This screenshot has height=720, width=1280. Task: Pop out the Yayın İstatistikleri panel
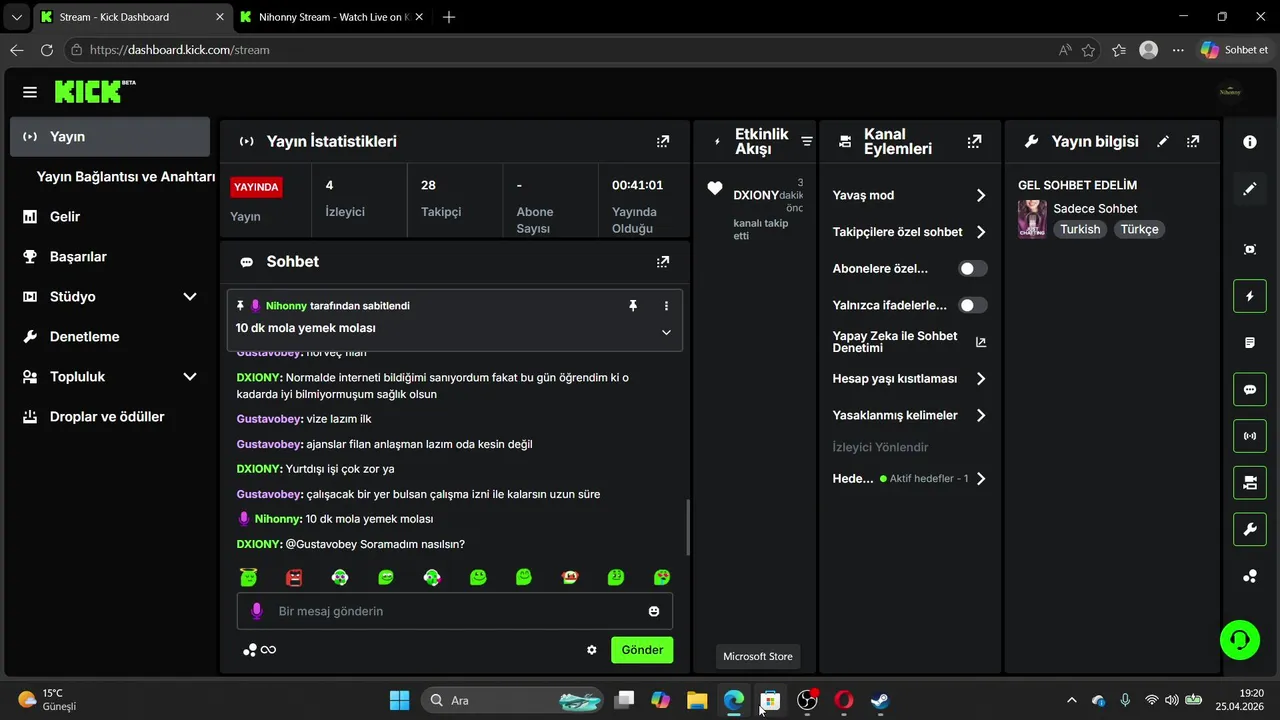tap(663, 142)
